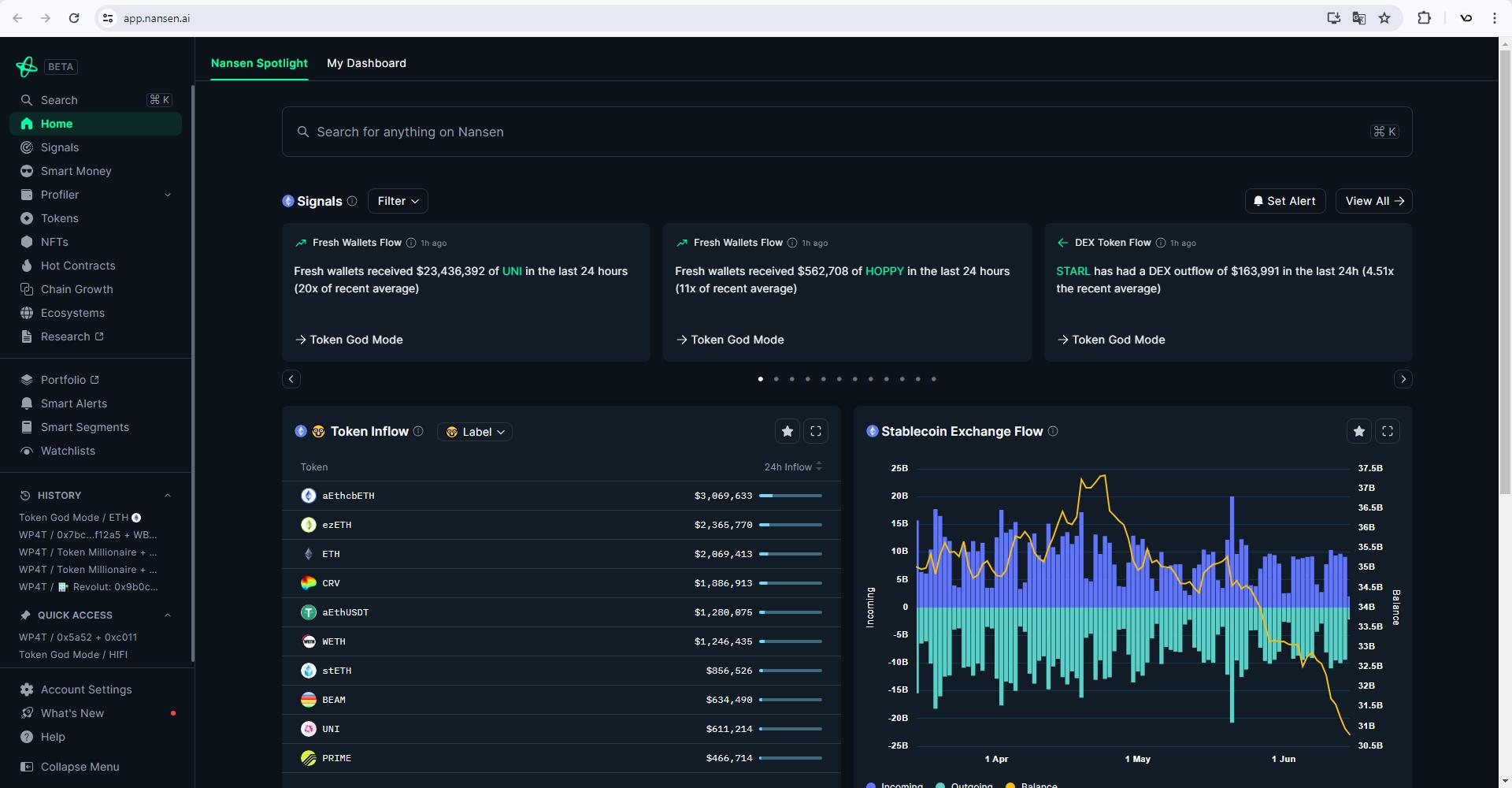Favorite the Stablecoin Exchange Flow widget

pyautogui.click(x=1358, y=431)
